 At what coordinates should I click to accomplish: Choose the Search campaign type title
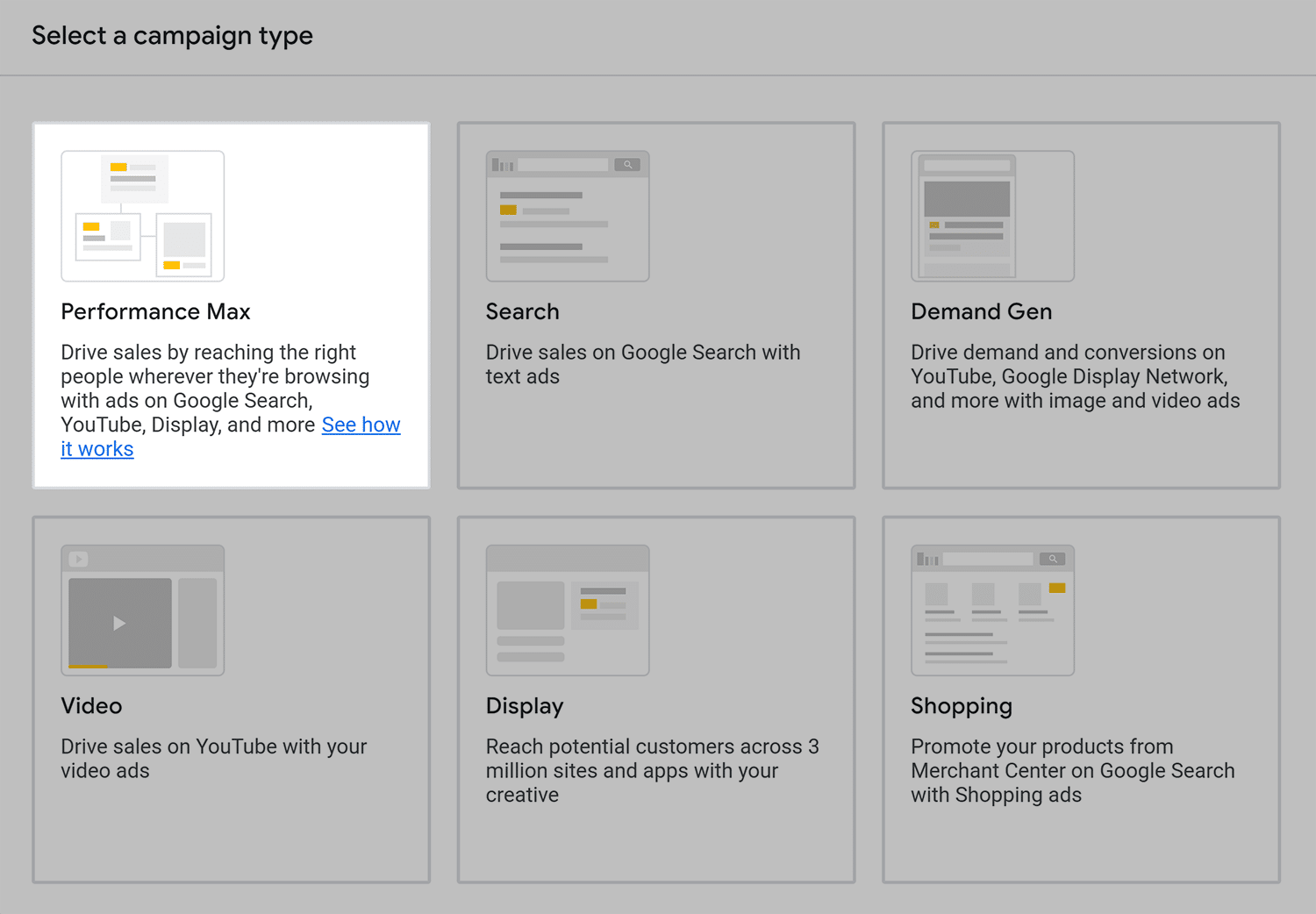[522, 311]
